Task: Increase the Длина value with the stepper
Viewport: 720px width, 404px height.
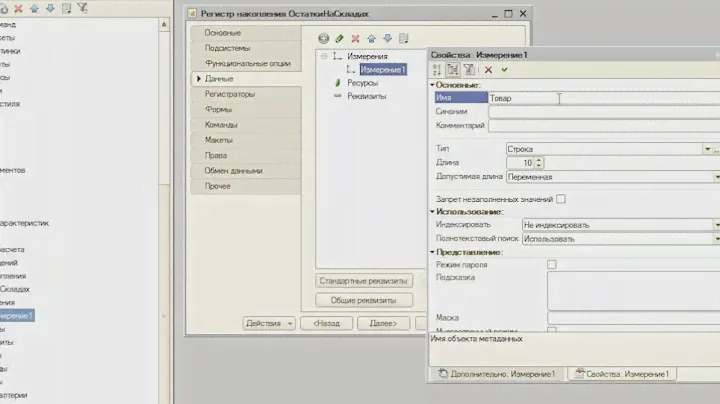Action: [540, 159]
